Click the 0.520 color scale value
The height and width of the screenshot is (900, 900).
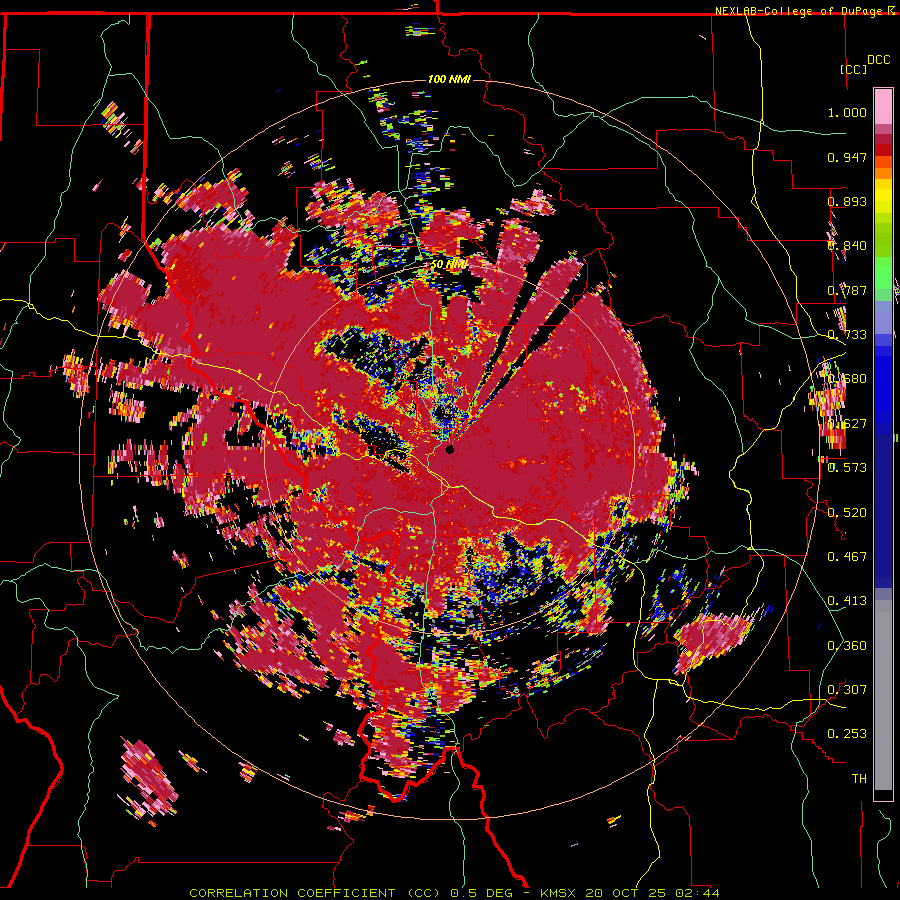coord(847,513)
